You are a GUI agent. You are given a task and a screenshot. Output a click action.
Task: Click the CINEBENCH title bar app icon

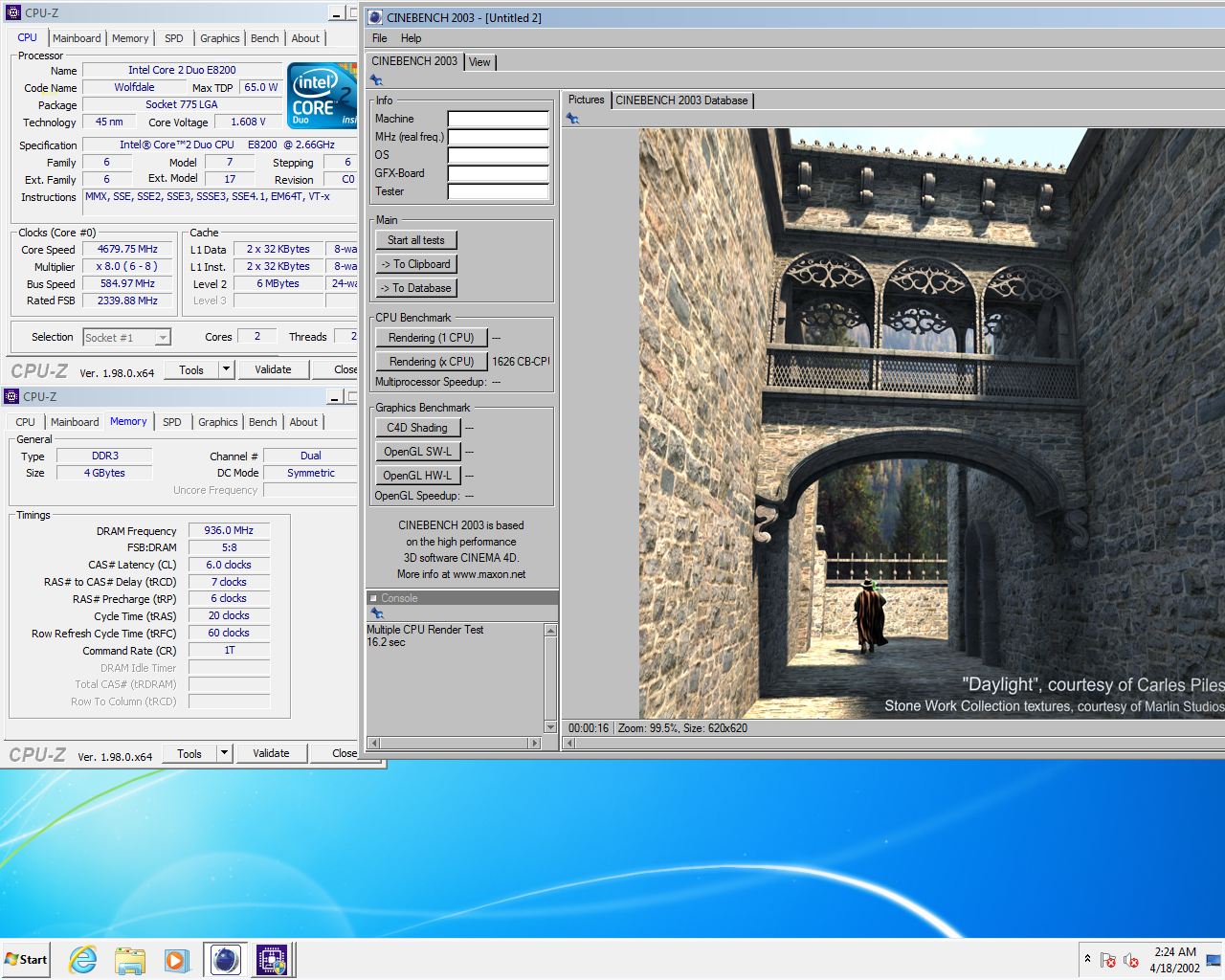[x=375, y=17]
